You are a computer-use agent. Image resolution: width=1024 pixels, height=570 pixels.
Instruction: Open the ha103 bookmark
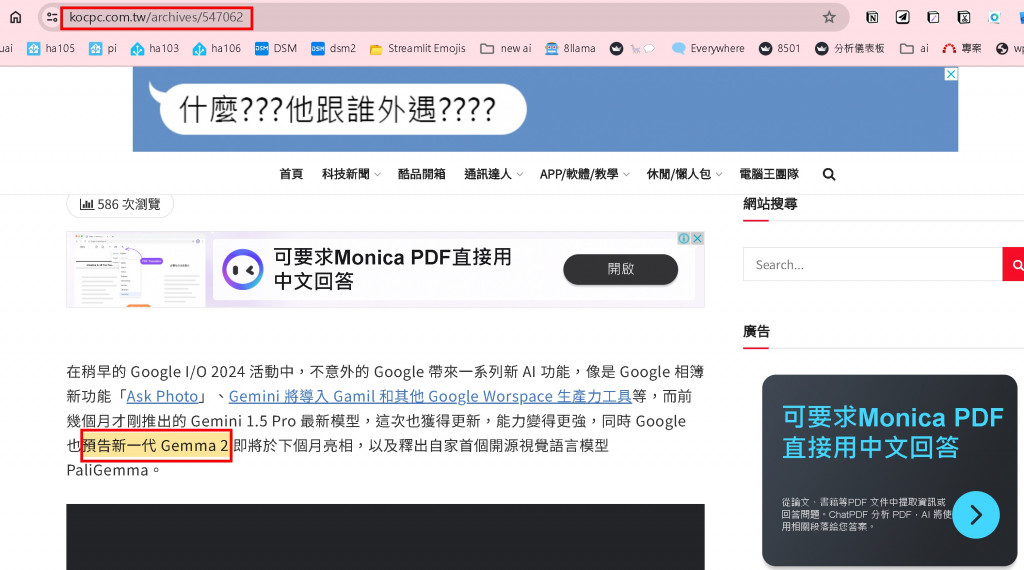click(x=155, y=48)
